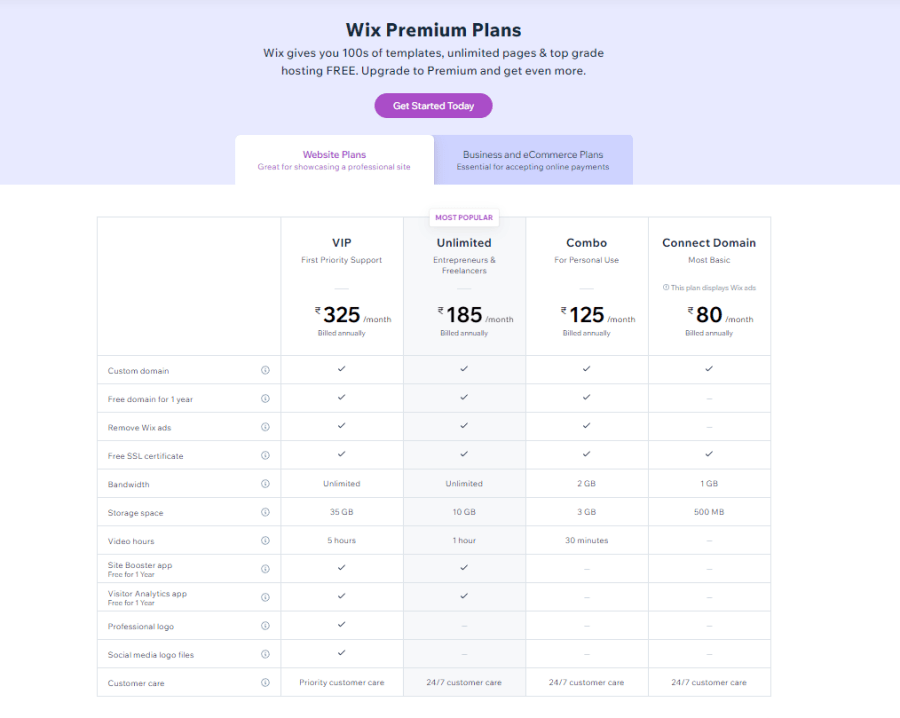Open Business and eCommerce Plans tab

click(x=533, y=160)
